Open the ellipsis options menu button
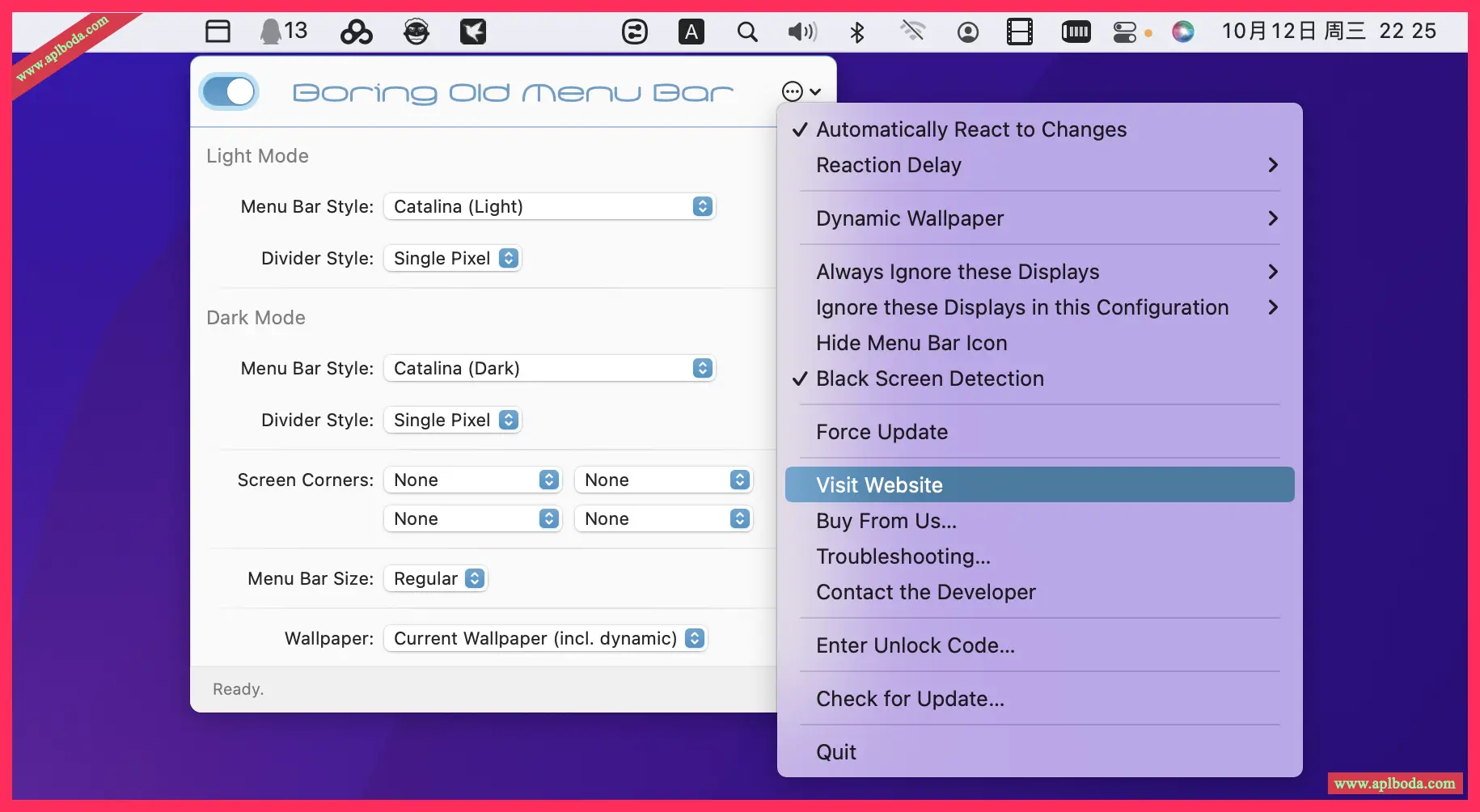The image size is (1480, 812). (x=801, y=91)
